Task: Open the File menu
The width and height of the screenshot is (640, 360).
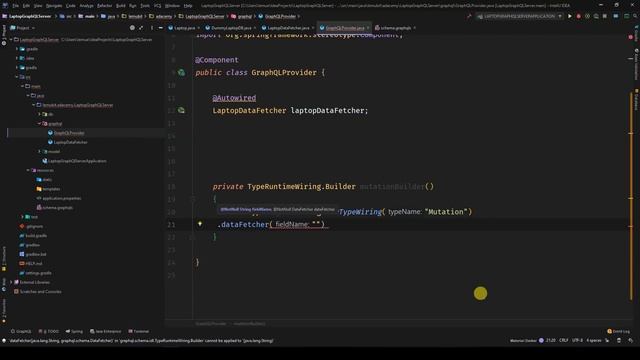Action: (16, 6)
